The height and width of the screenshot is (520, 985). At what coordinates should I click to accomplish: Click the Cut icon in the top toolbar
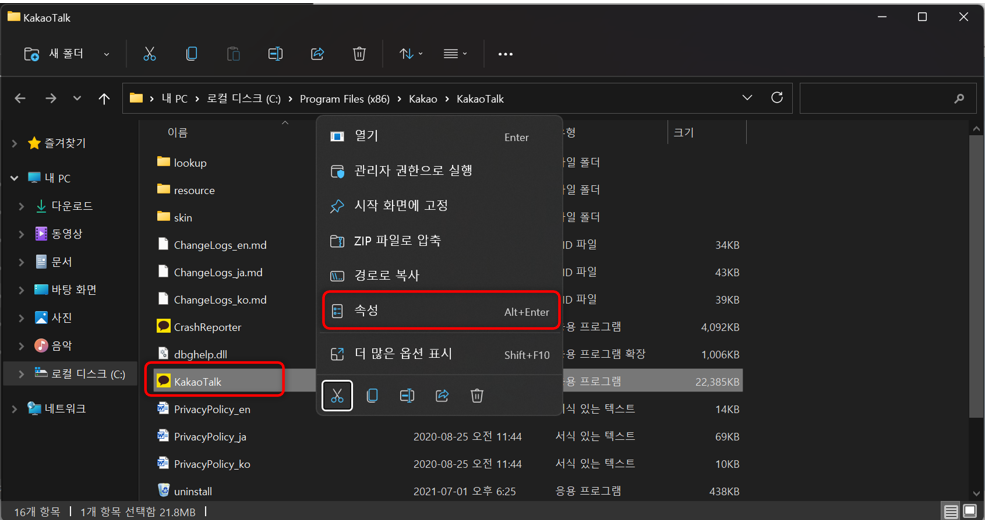coord(149,54)
